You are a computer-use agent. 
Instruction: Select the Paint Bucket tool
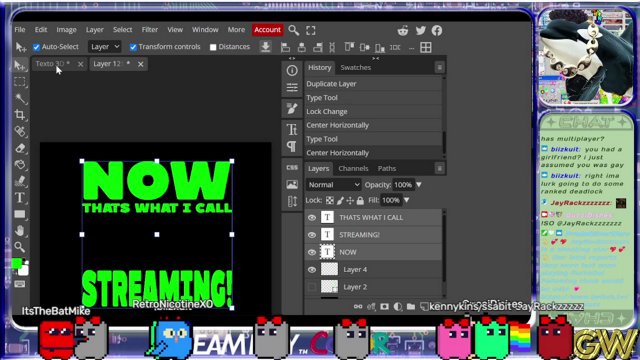19,164
